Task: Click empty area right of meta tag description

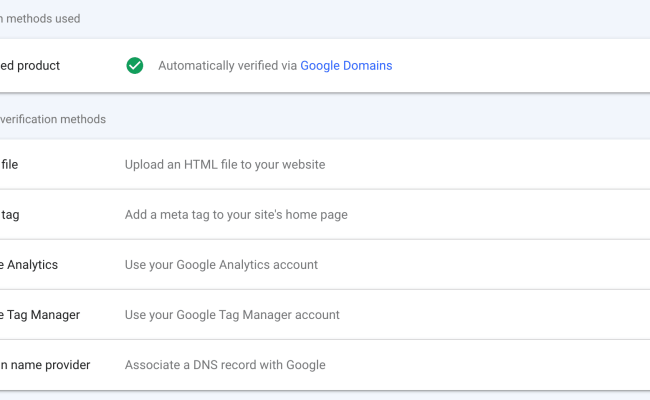Action: pos(500,214)
